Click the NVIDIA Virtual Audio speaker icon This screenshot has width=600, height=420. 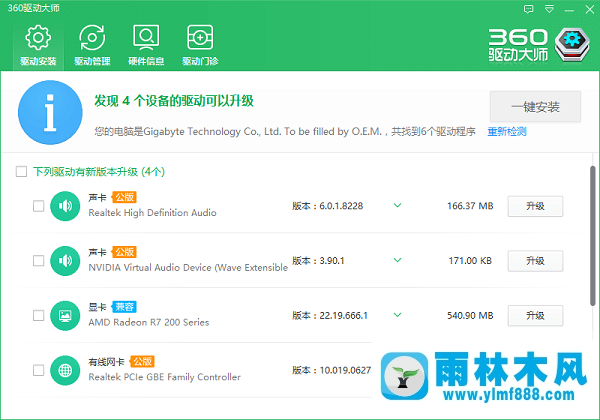(65, 261)
